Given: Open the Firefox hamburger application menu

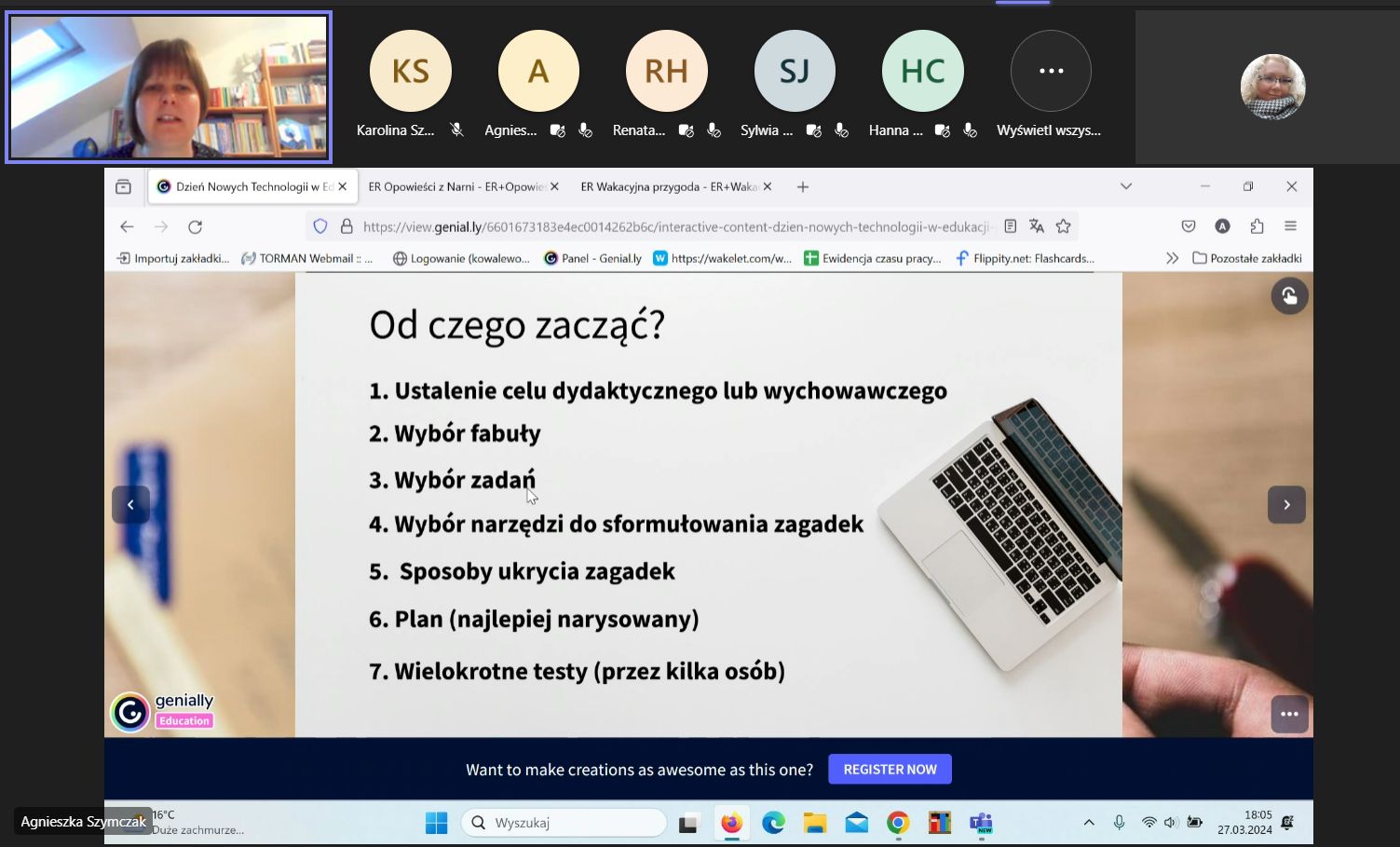Looking at the screenshot, I should click(x=1290, y=226).
